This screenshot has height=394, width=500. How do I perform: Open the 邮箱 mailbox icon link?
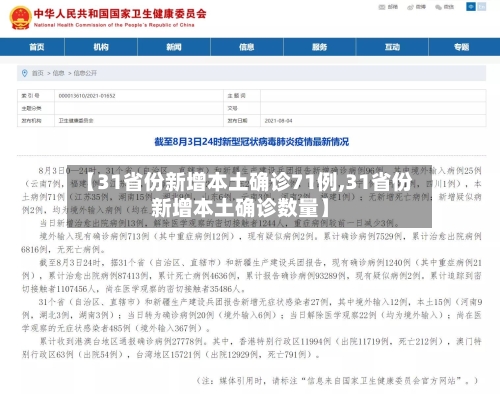pos(388,7)
